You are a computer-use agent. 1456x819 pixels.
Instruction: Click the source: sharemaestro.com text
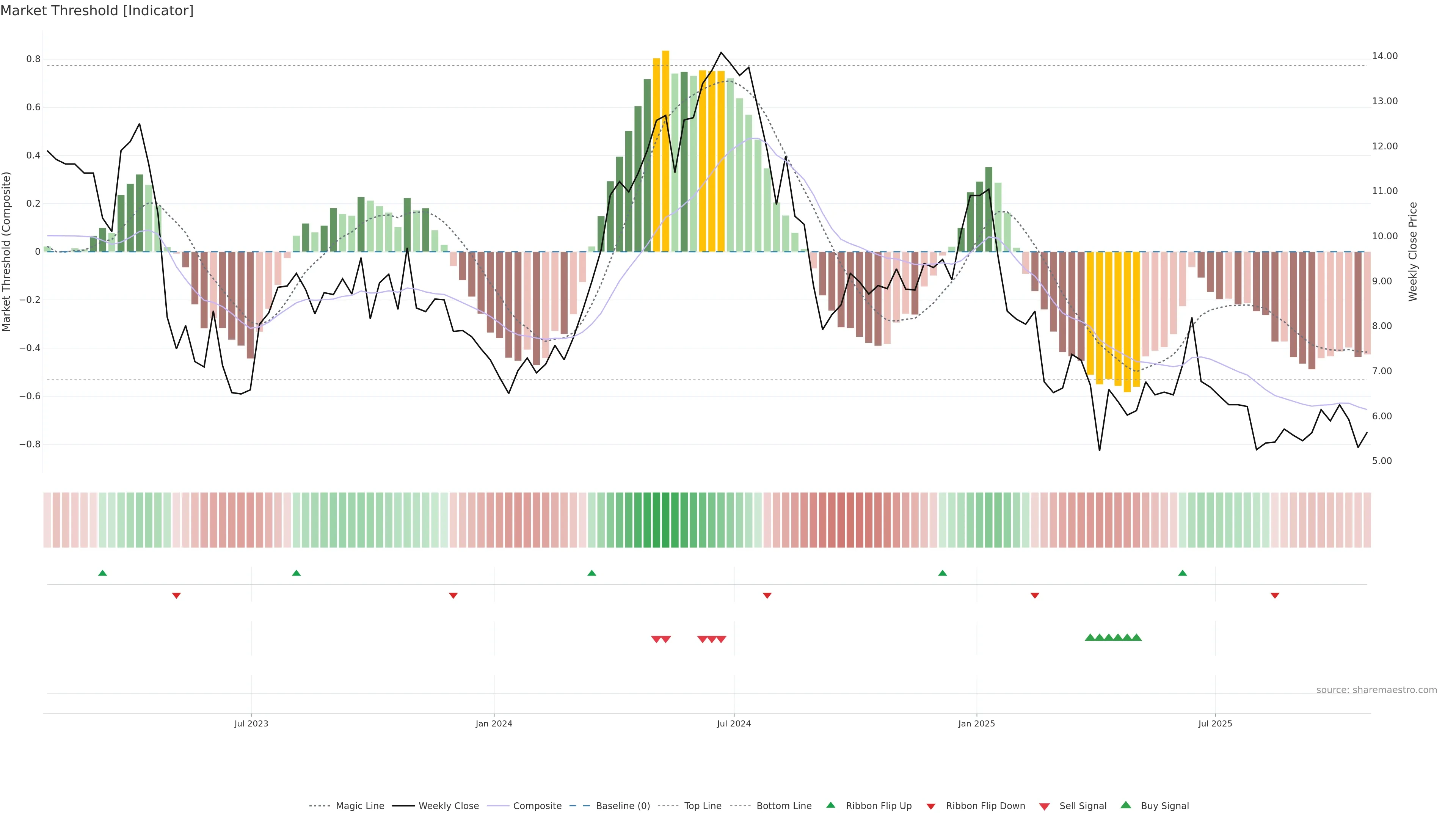(x=1376, y=690)
